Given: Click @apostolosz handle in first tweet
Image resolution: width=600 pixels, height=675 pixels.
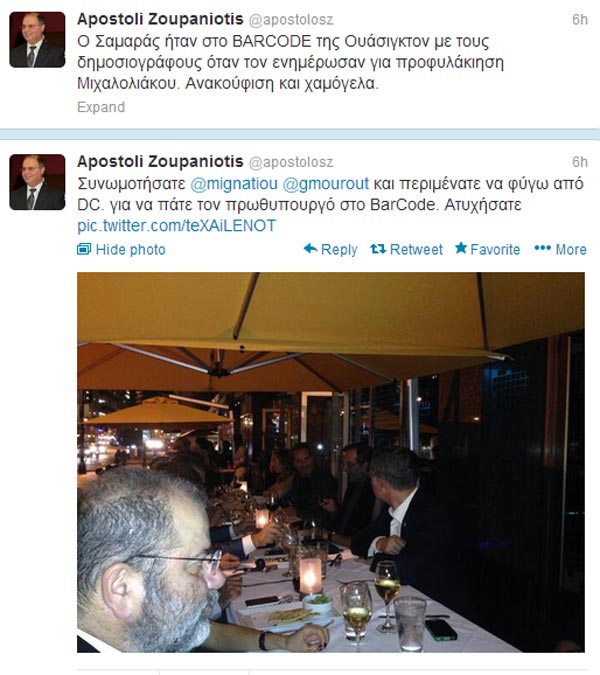Looking at the screenshot, I should (291, 20).
